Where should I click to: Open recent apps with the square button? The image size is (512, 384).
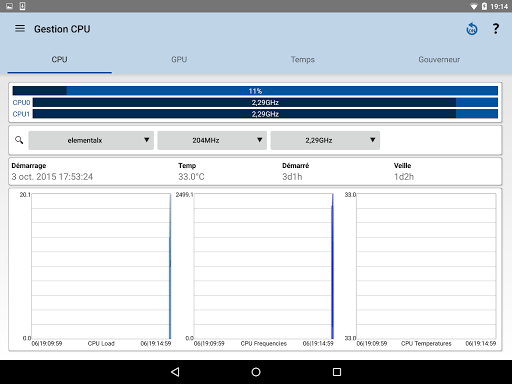[x=337, y=372]
